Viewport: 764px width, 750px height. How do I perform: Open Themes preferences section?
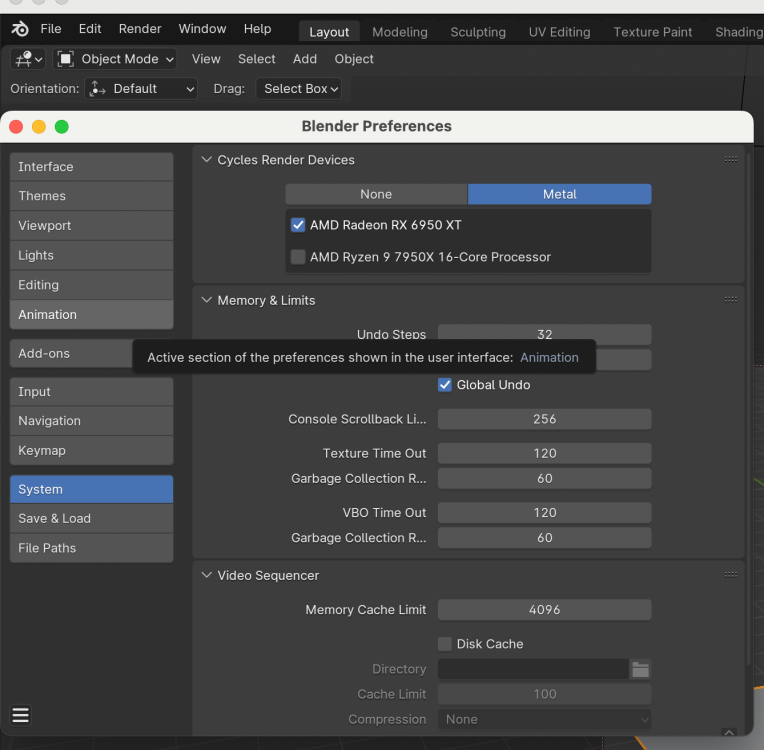pos(92,196)
